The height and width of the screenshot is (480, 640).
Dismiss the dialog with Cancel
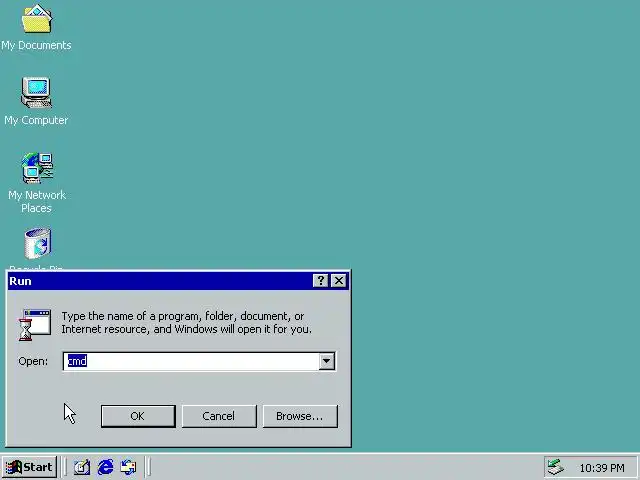click(x=219, y=416)
